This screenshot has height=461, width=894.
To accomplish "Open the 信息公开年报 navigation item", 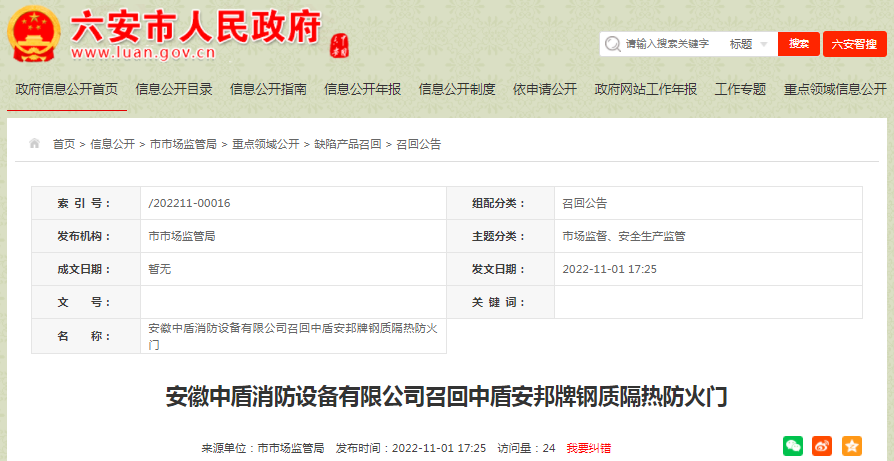I will [x=362, y=89].
